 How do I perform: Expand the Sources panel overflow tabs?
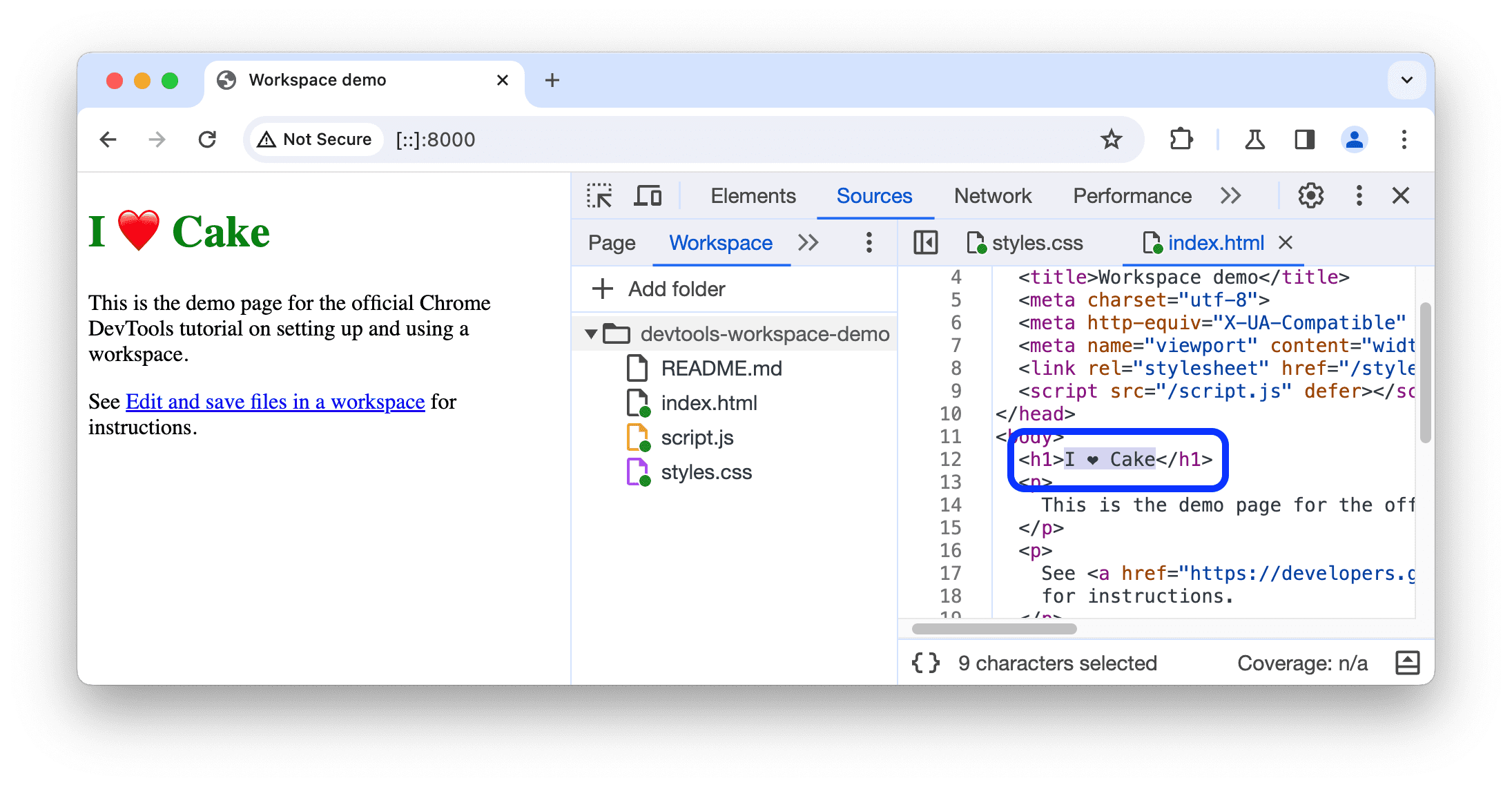[x=810, y=243]
